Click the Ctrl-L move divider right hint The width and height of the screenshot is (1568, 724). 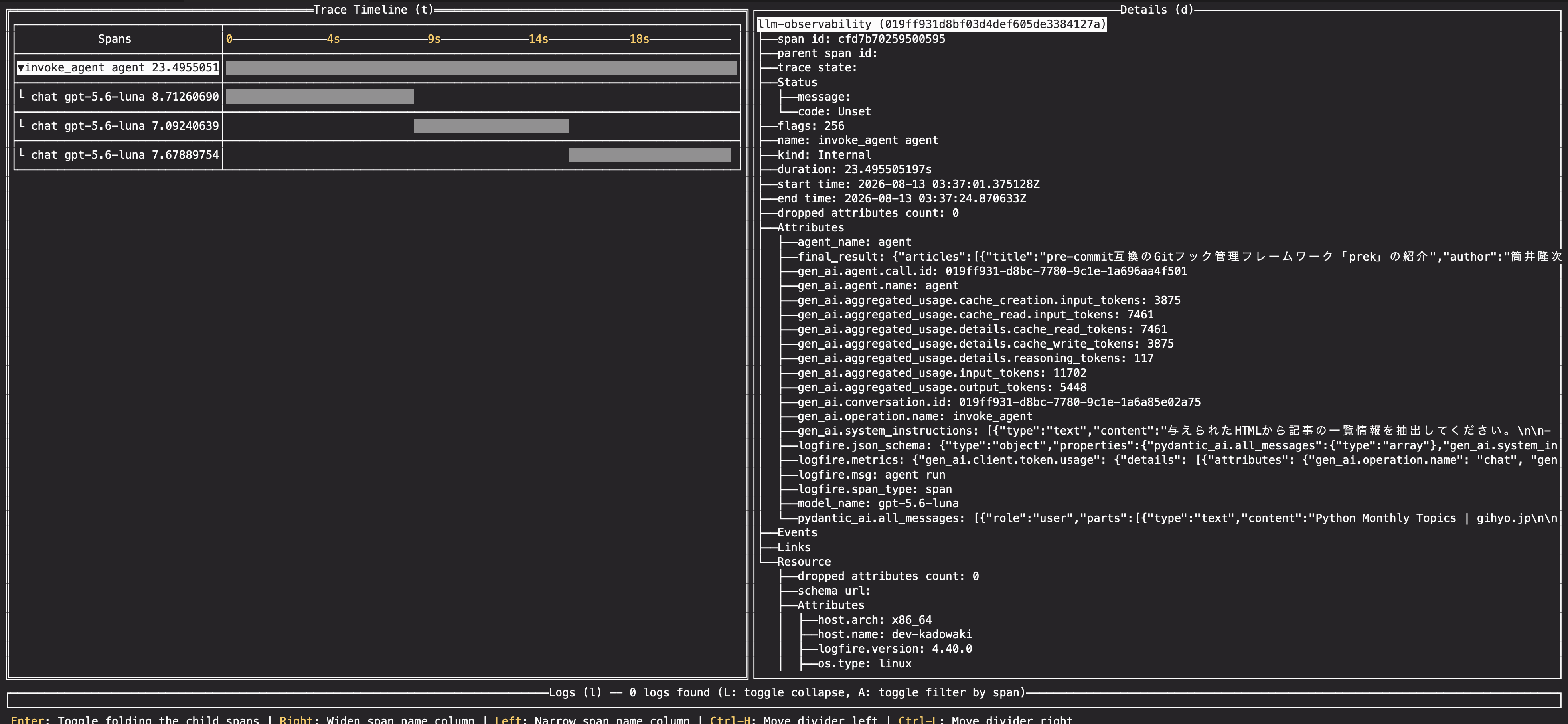tap(985, 720)
